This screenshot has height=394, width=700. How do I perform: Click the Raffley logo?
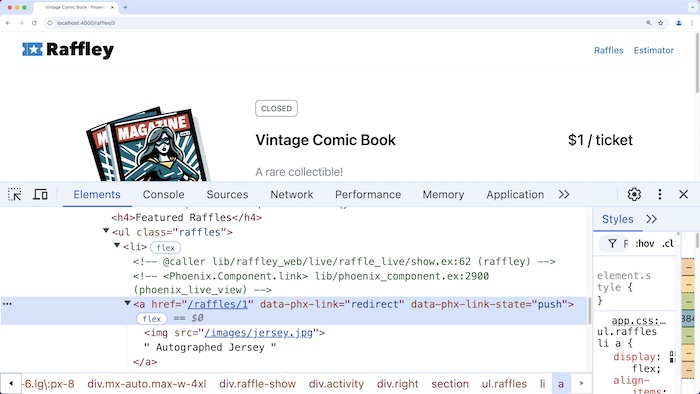point(68,50)
